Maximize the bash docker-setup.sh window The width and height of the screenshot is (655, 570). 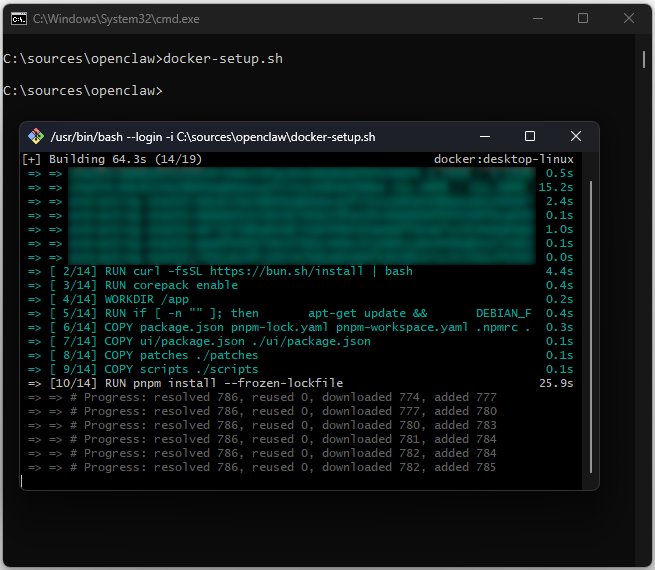530,137
